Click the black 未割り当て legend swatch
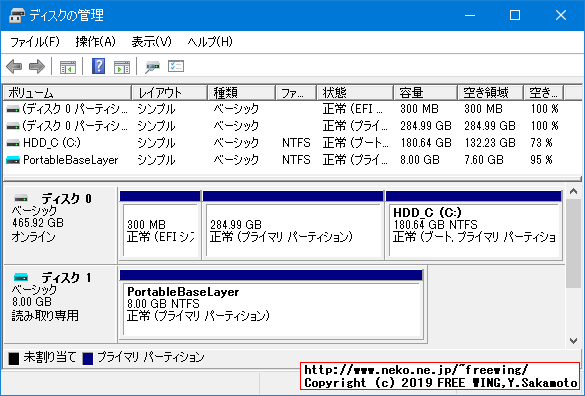 click(x=14, y=359)
